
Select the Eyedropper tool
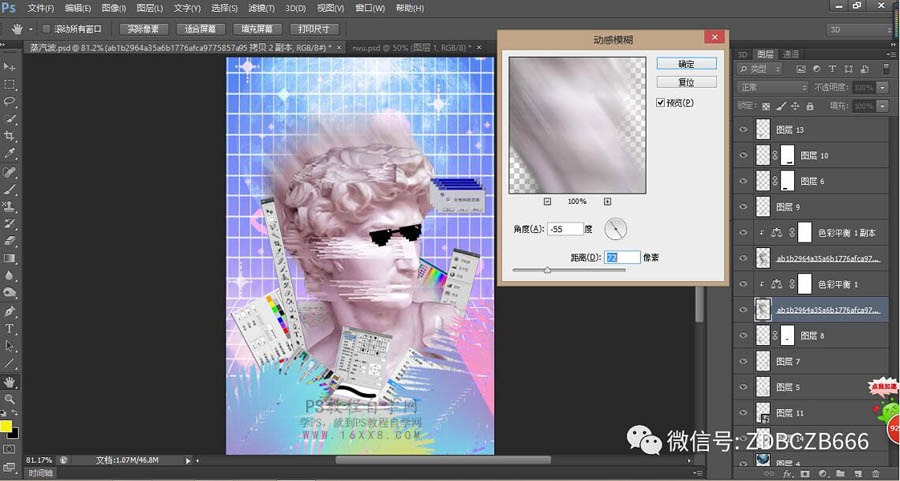click(9, 153)
